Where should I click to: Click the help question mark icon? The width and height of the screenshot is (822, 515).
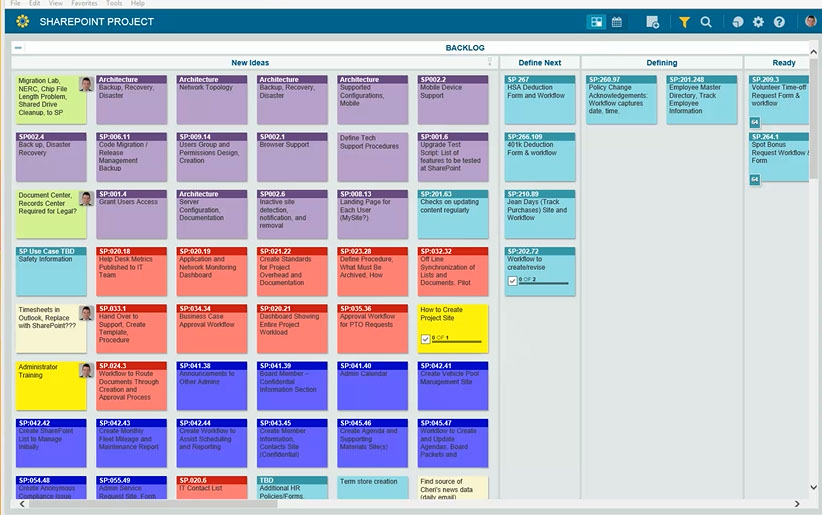[x=779, y=21]
